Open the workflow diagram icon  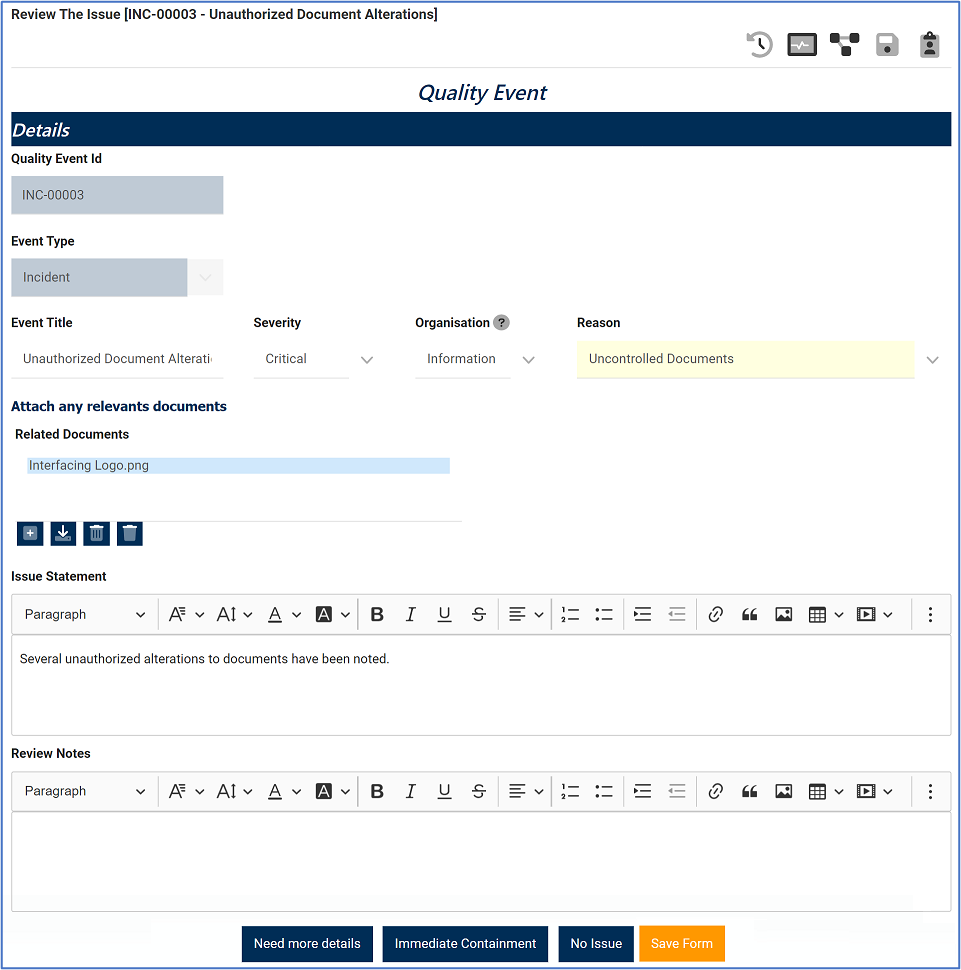point(845,45)
